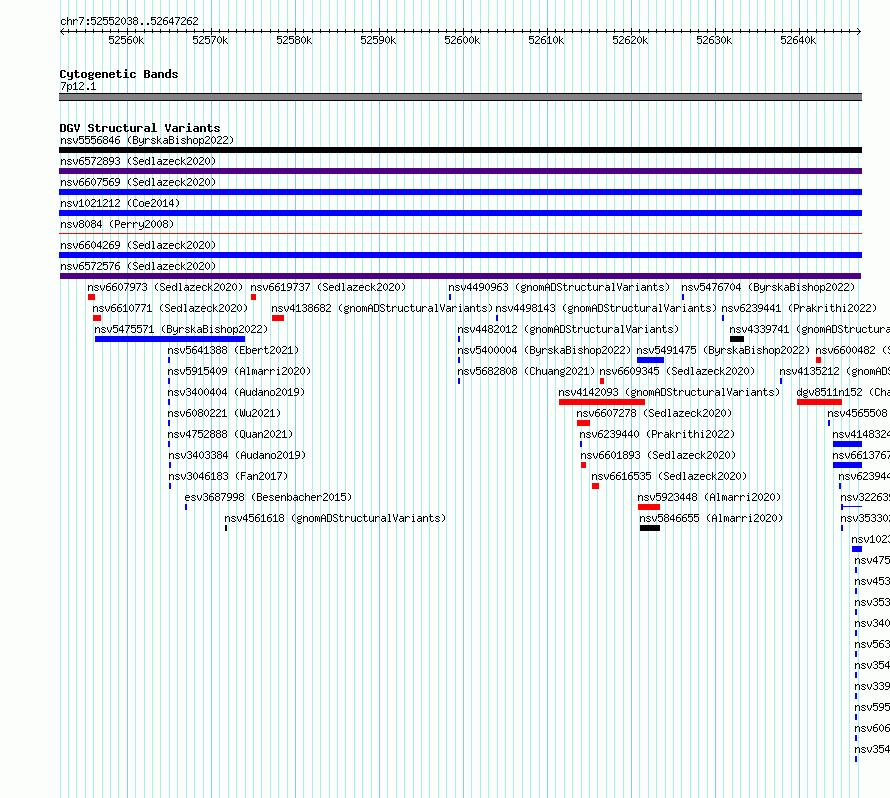Click the nsv6616535 (Sedlazeck2020) label

click(x=669, y=476)
